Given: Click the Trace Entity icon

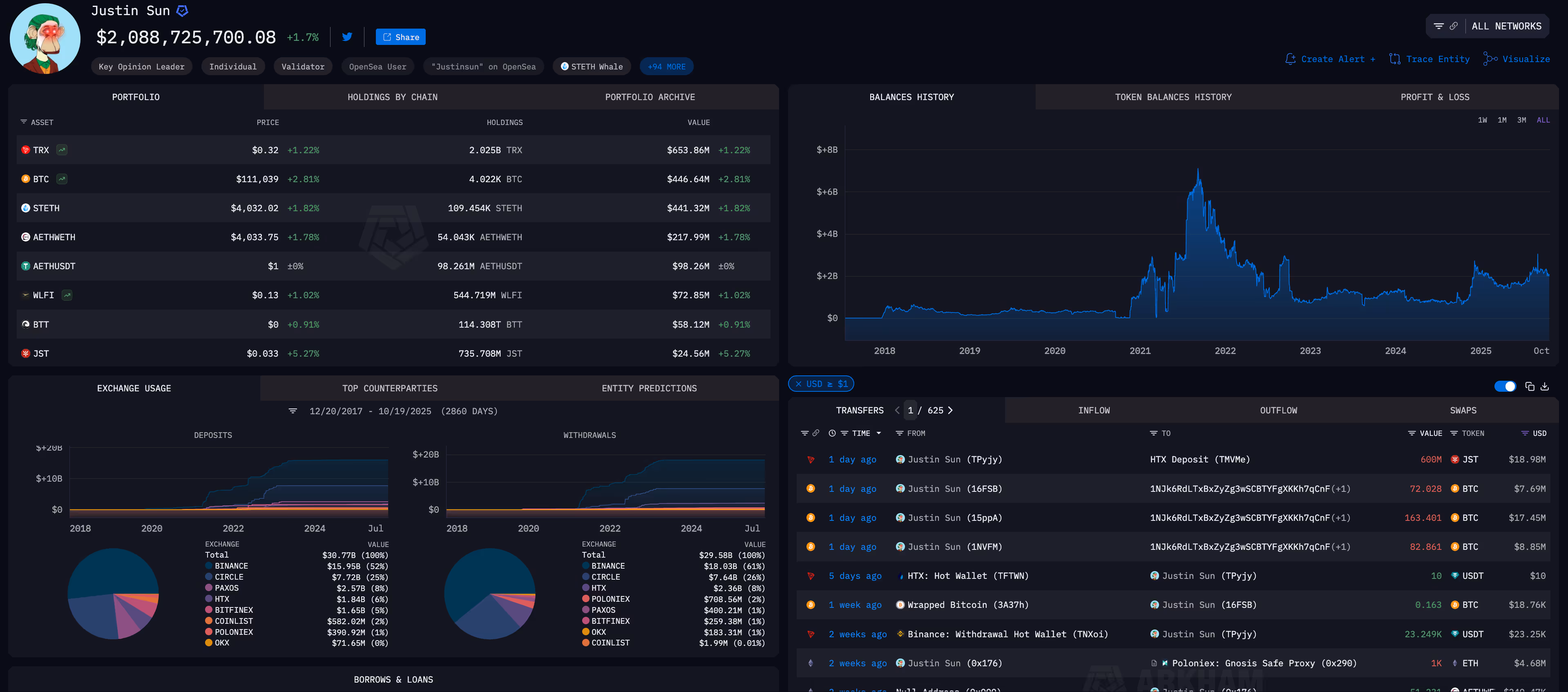Looking at the screenshot, I should [1394, 59].
